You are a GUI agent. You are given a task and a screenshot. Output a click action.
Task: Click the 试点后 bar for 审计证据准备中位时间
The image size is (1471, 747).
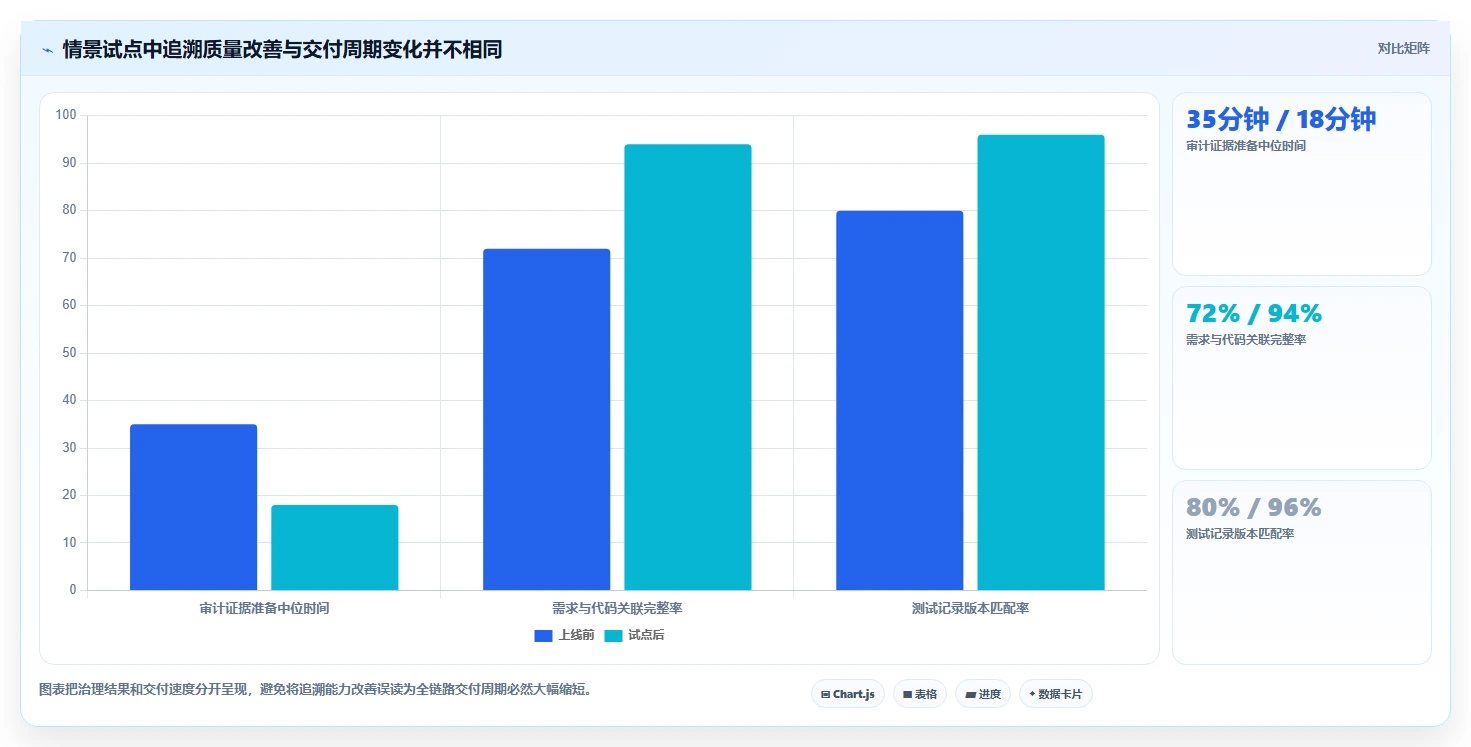(335, 547)
